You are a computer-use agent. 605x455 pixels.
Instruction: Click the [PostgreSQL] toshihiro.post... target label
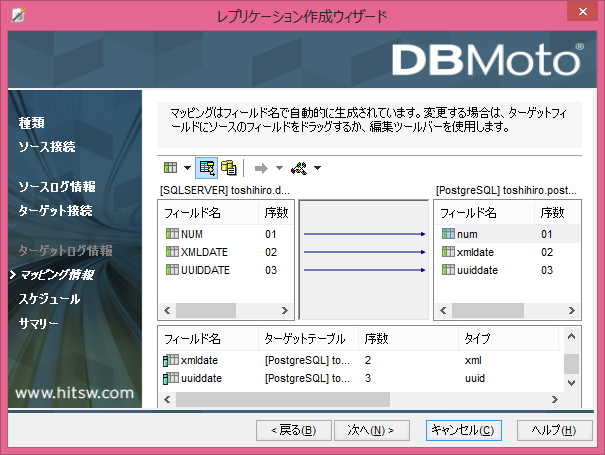click(x=506, y=190)
